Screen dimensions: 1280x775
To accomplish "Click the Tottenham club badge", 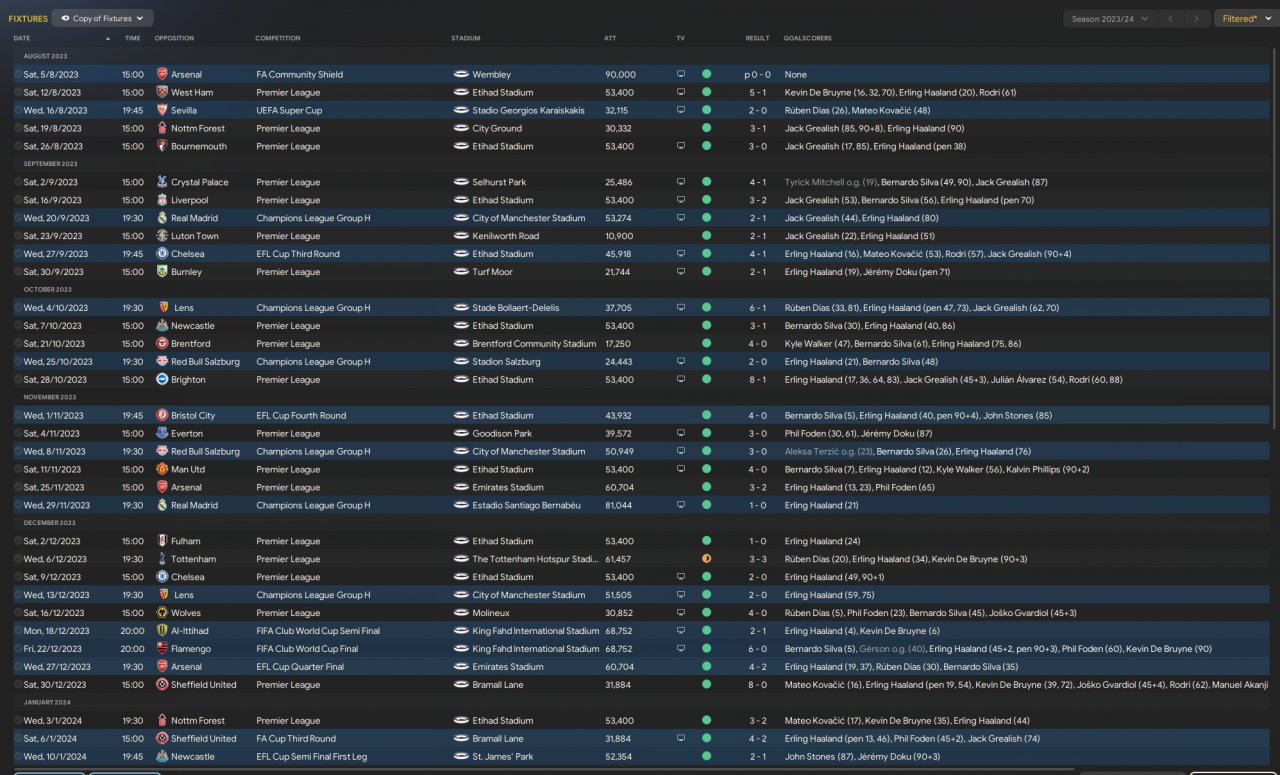I will (x=162, y=559).
